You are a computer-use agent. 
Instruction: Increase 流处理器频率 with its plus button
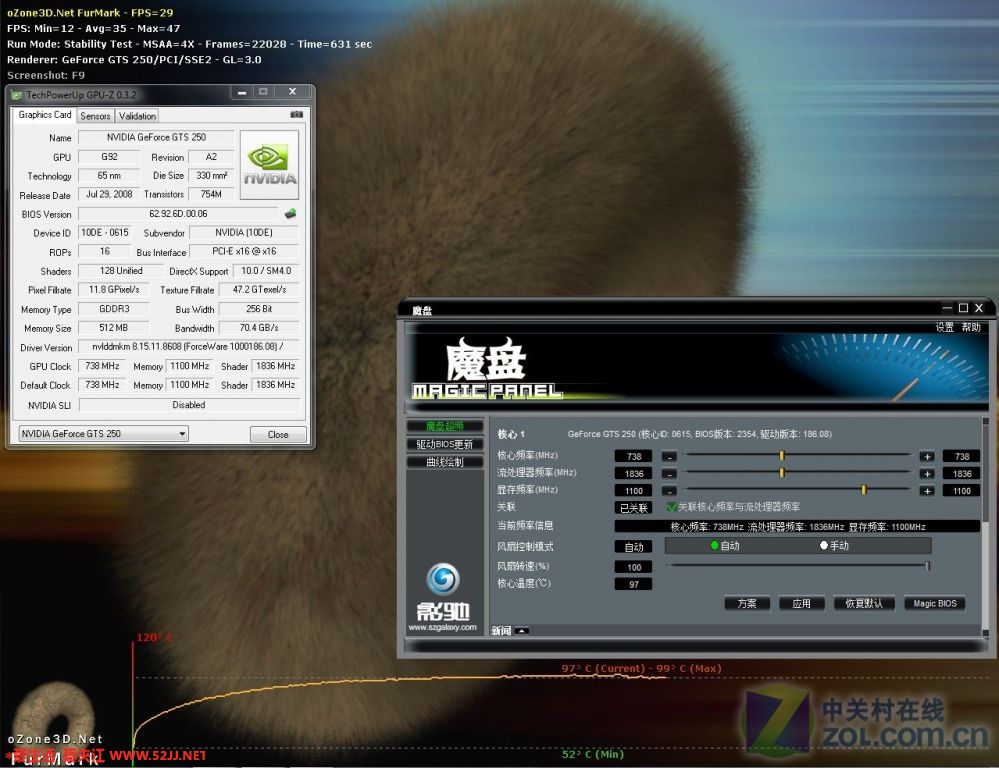tap(927, 474)
